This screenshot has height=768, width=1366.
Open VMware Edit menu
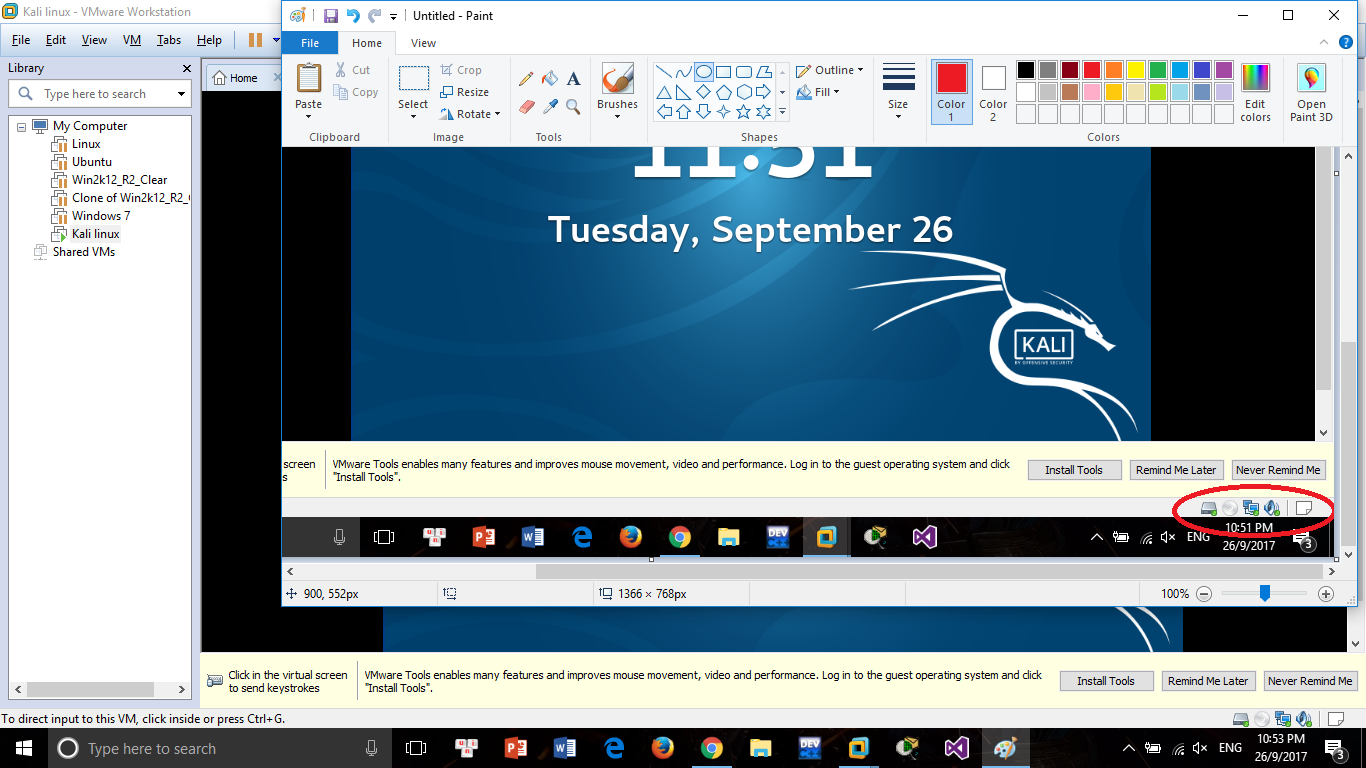pyautogui.click(x=56, y=40)
